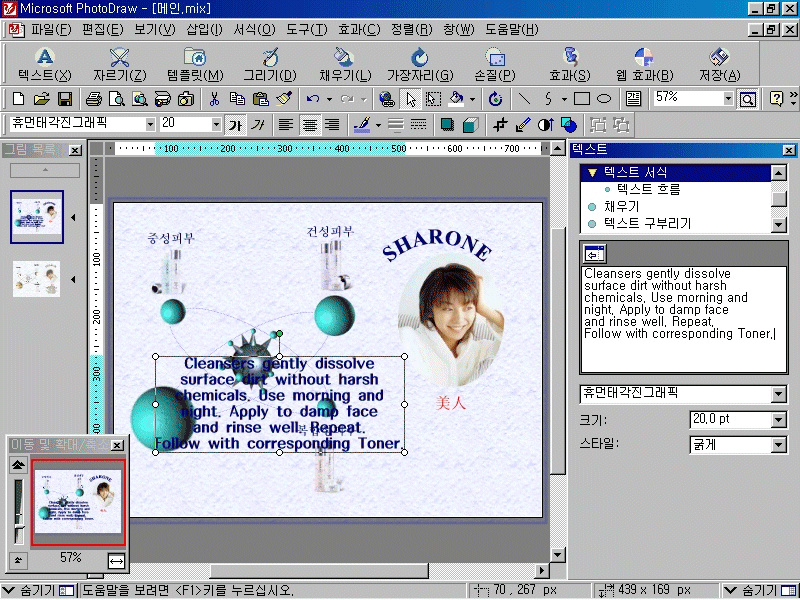Image resolution: width=800 pixels, height=600 pixels.
Task: Open the 스타일 굵게 style dropdown
Action: click(x=779, y=445)
